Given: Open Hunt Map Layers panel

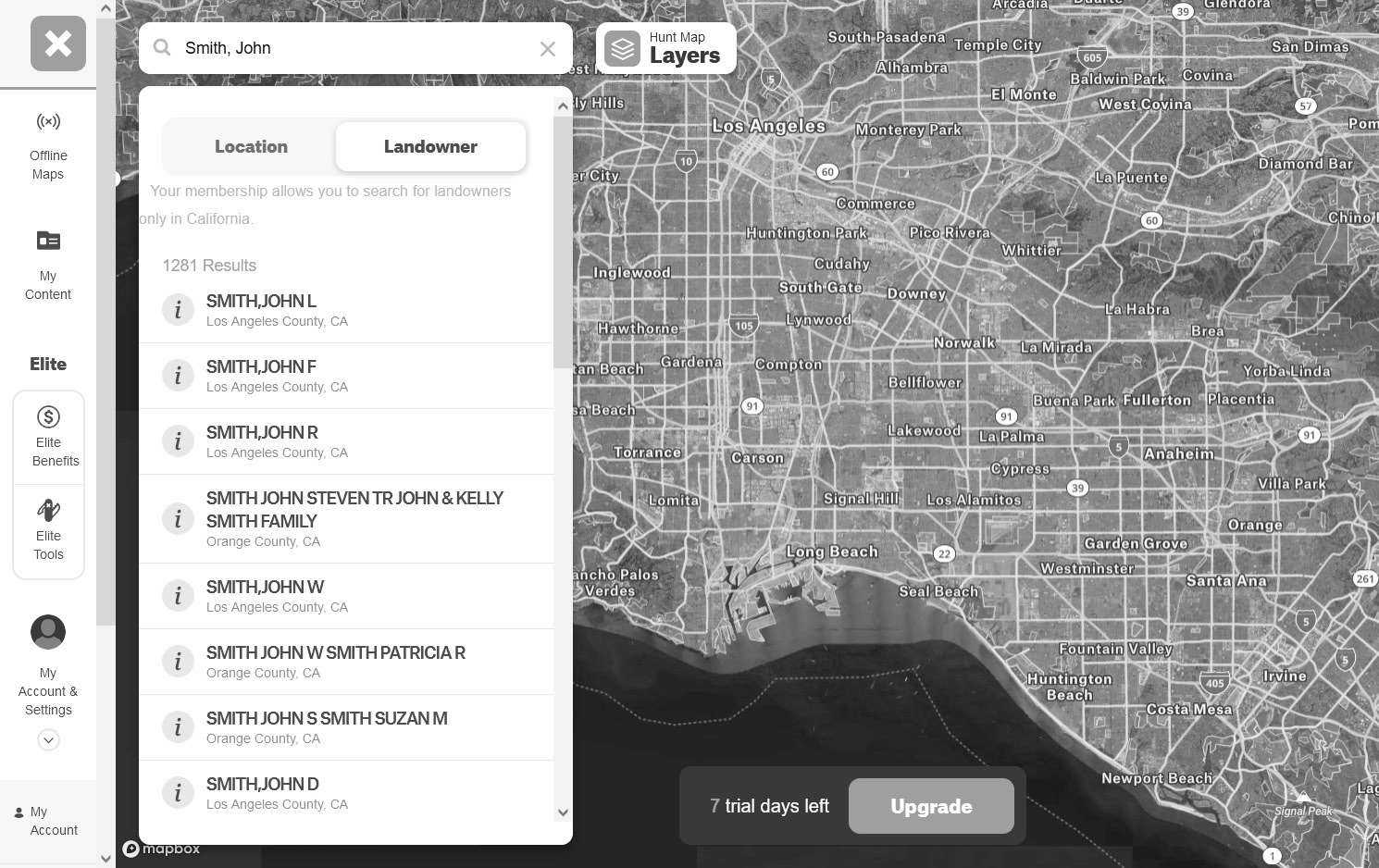Looking at the screenshot, I should 666,48.
